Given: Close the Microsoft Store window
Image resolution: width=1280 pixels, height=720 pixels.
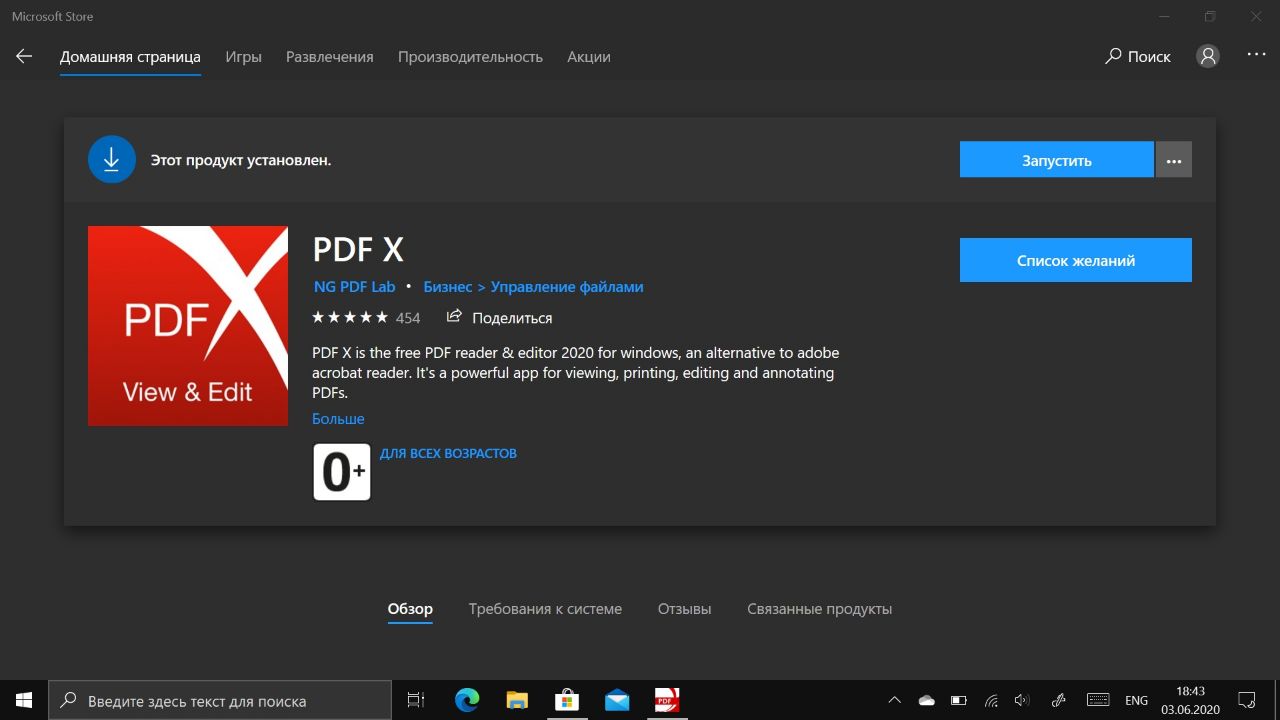Looking at the screenshot, I should pos(1257,16).
